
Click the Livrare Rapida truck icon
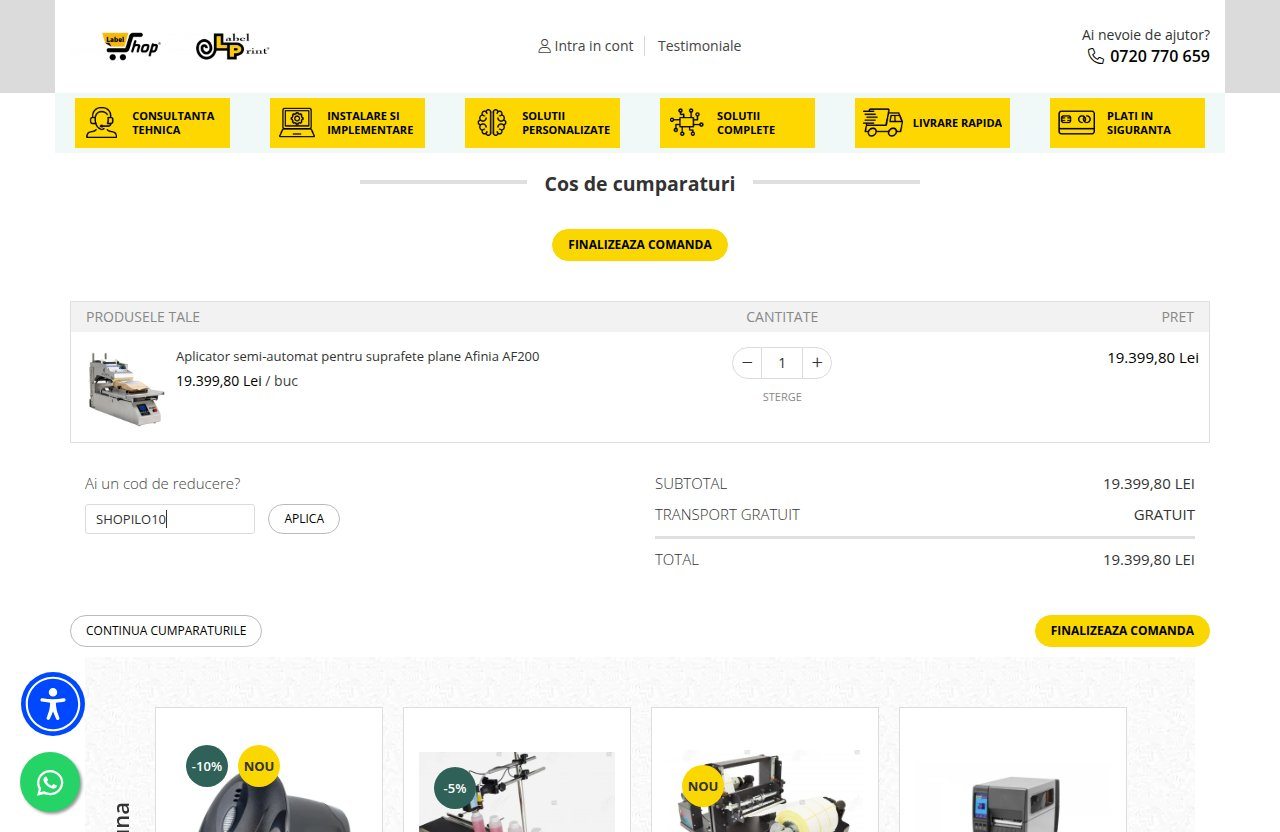(x=883, y=123)
